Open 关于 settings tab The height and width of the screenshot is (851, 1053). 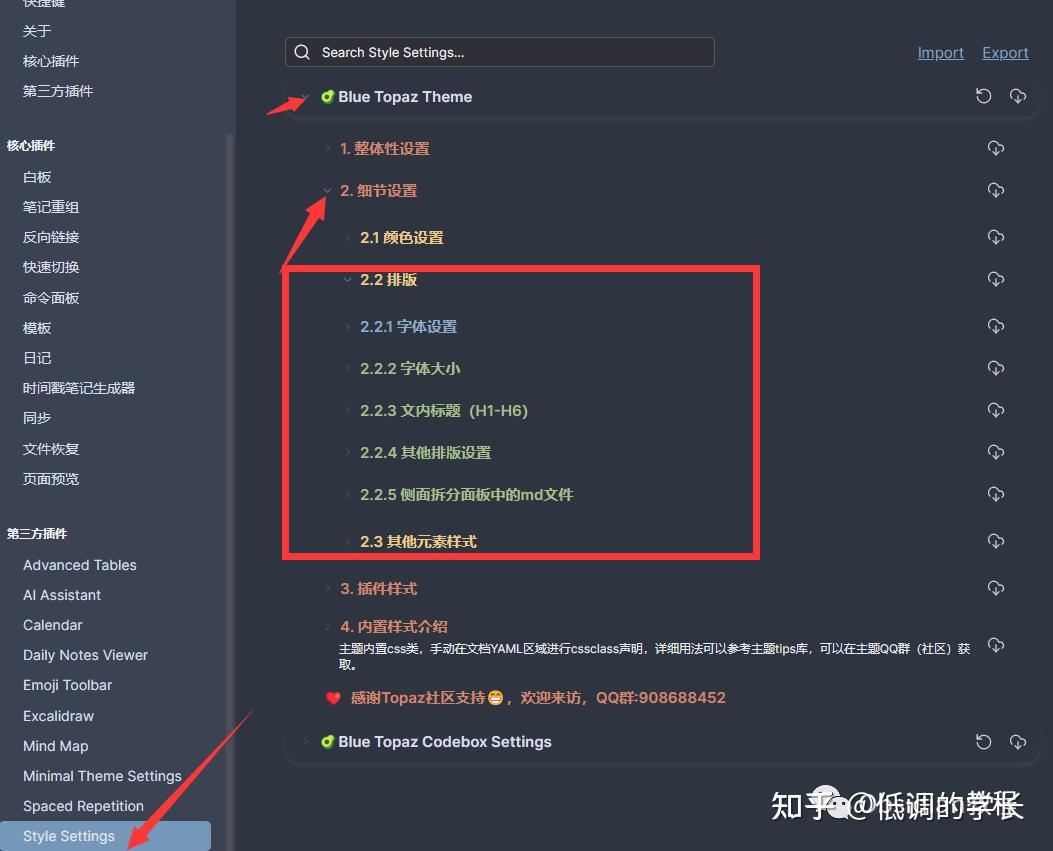37,31
